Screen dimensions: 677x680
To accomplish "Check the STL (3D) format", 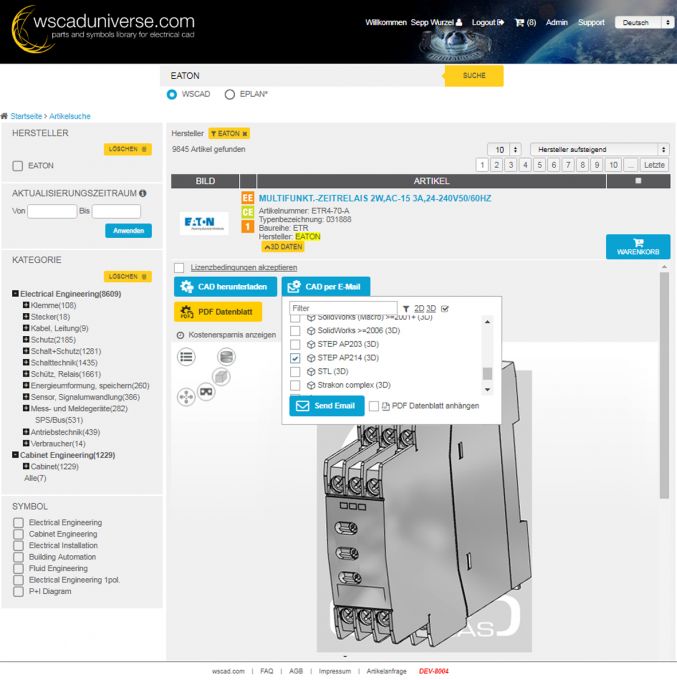I will [295, 372].
